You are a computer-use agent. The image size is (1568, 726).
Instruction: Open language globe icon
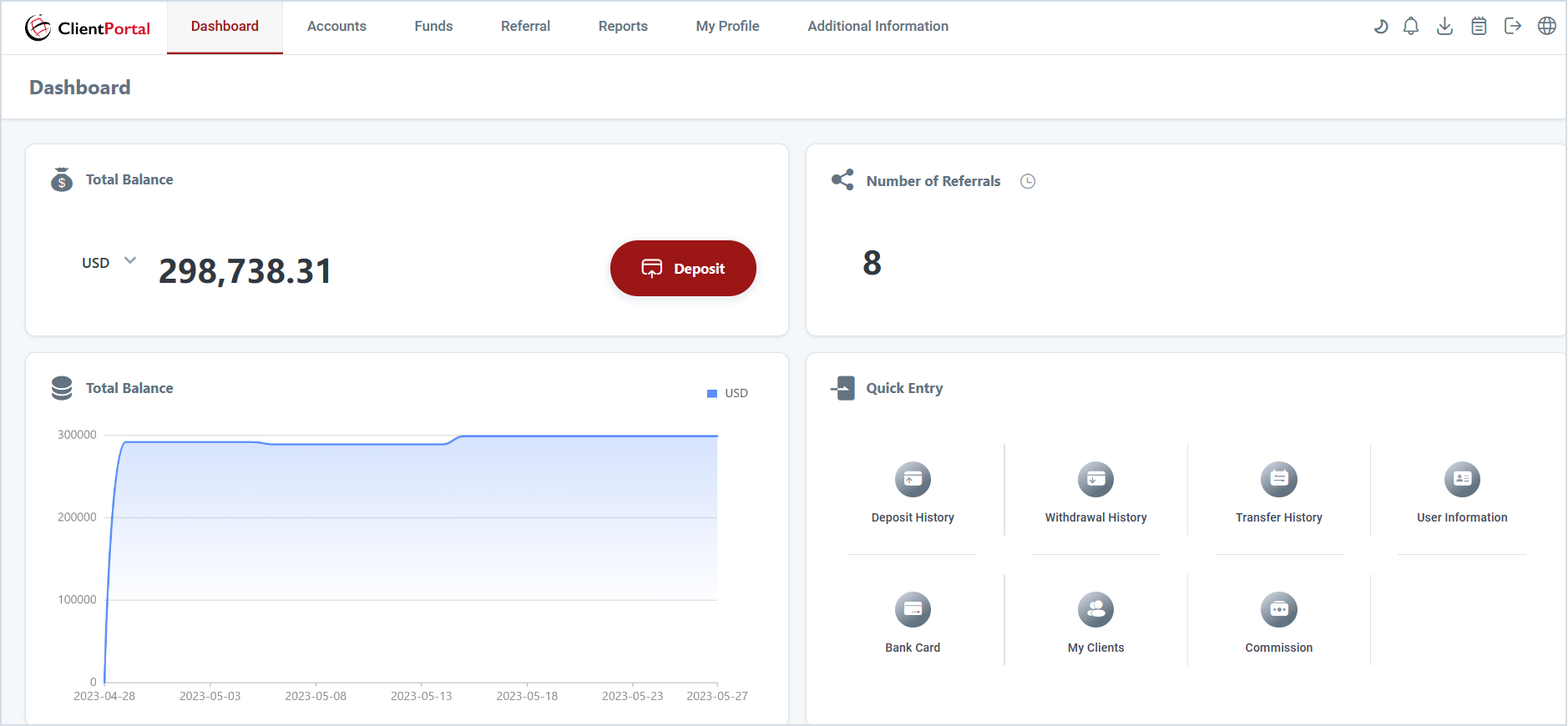click(1547, 27)
